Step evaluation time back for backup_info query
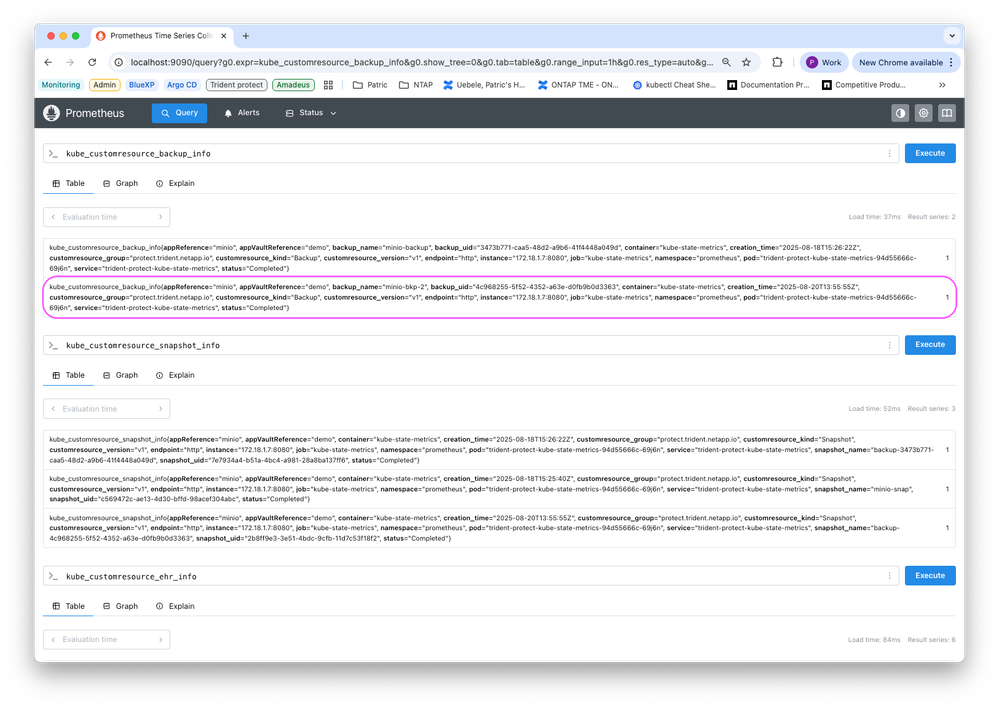The height and width of the screenshot is (708, 999). pos(53,217)
